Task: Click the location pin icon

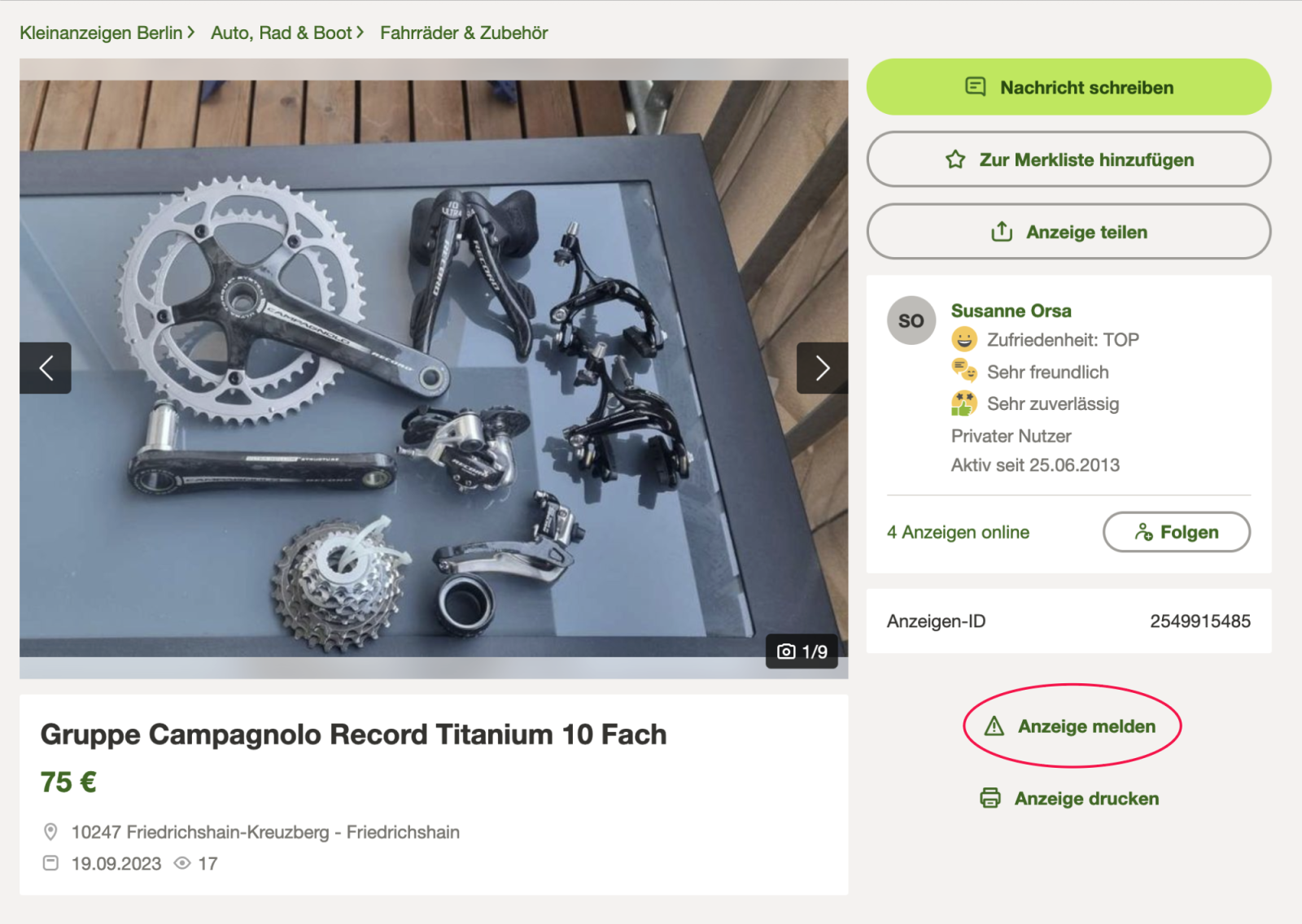Action: (x=50, y=832)
